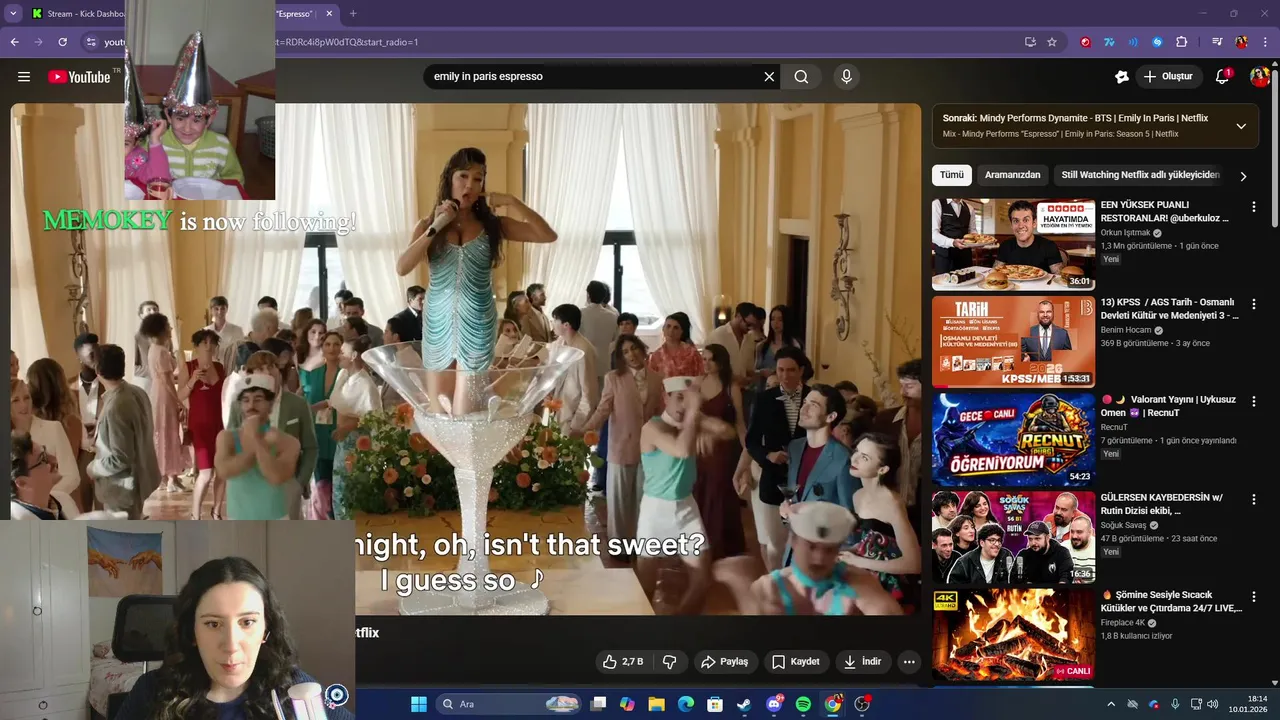Screen dimensions: 1280x720
Task: Open the Oluştur create button
Action: (x=1168, y=77)
